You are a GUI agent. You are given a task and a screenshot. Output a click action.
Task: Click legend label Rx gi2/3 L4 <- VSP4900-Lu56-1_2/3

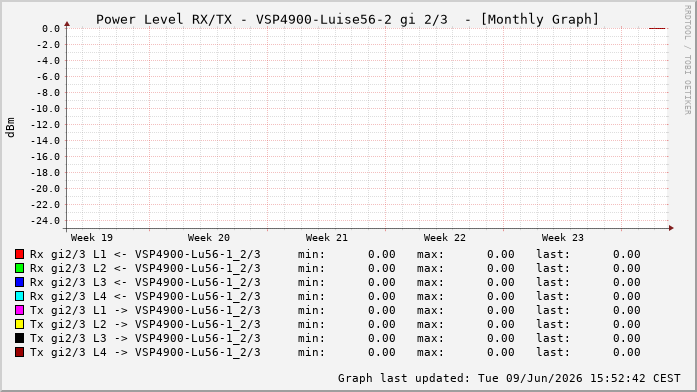(145, 296)
